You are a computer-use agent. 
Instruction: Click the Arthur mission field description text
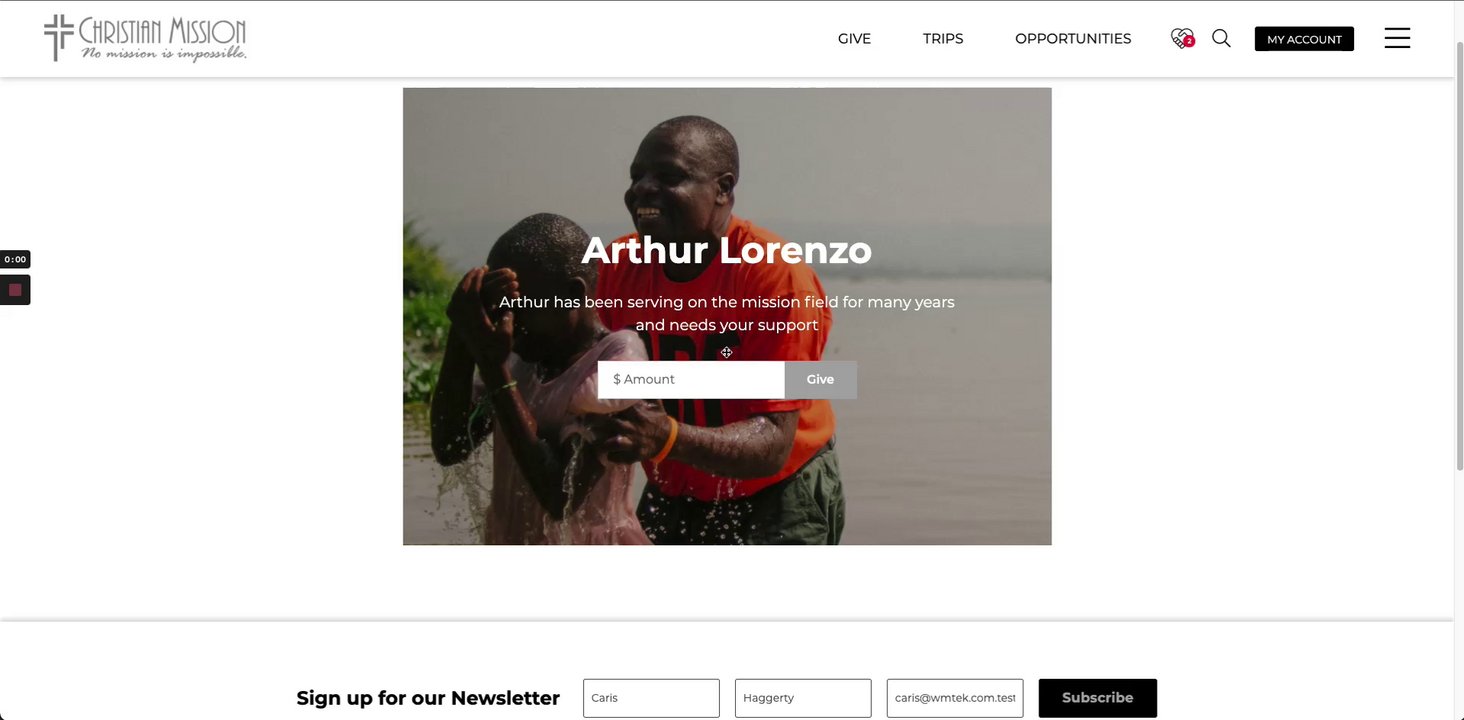(x=727, y=313)
